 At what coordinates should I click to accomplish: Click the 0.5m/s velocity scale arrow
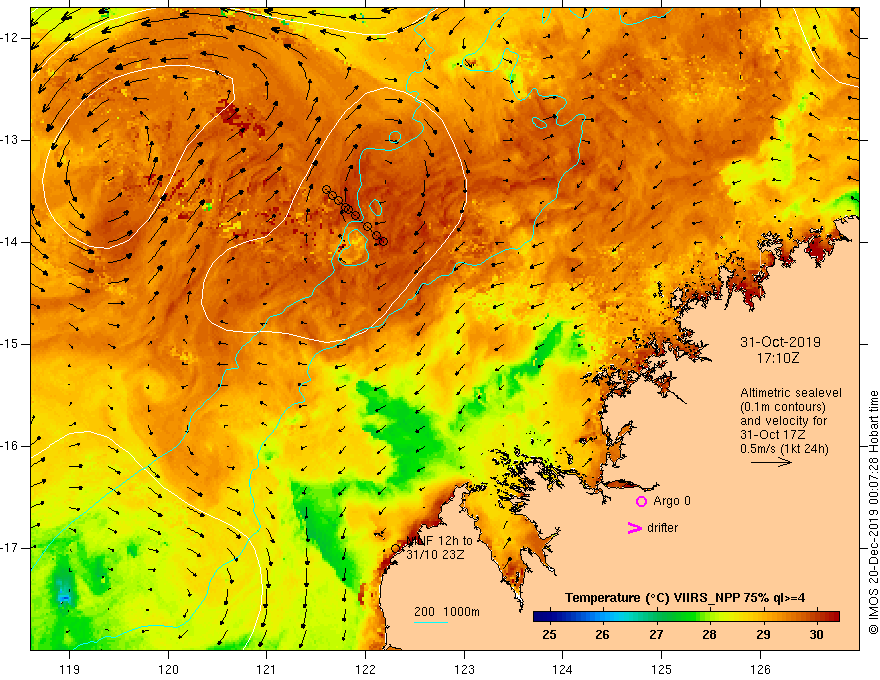[x=771, y=462]
